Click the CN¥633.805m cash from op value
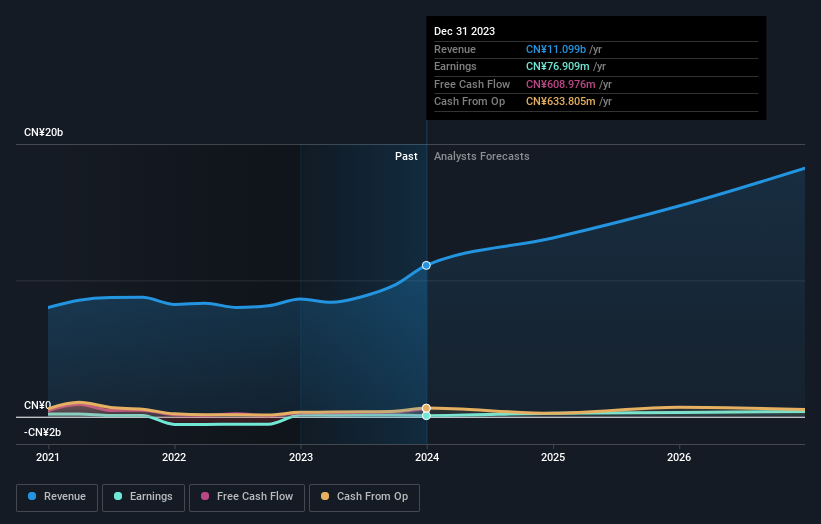This screenshot has width=821, height=524. [561, 102]
